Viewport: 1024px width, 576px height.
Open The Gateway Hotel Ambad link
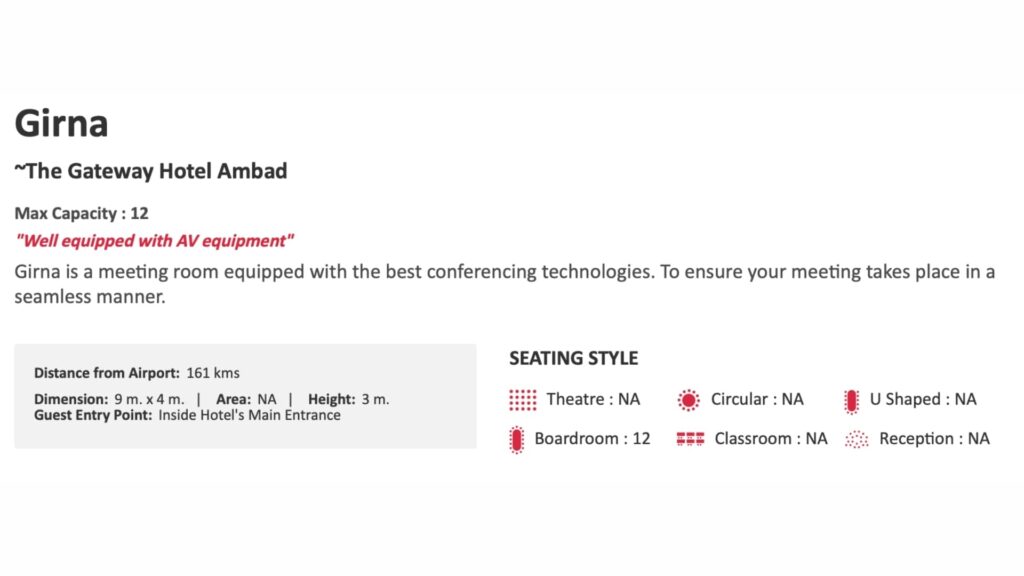[x=151, y=171]
